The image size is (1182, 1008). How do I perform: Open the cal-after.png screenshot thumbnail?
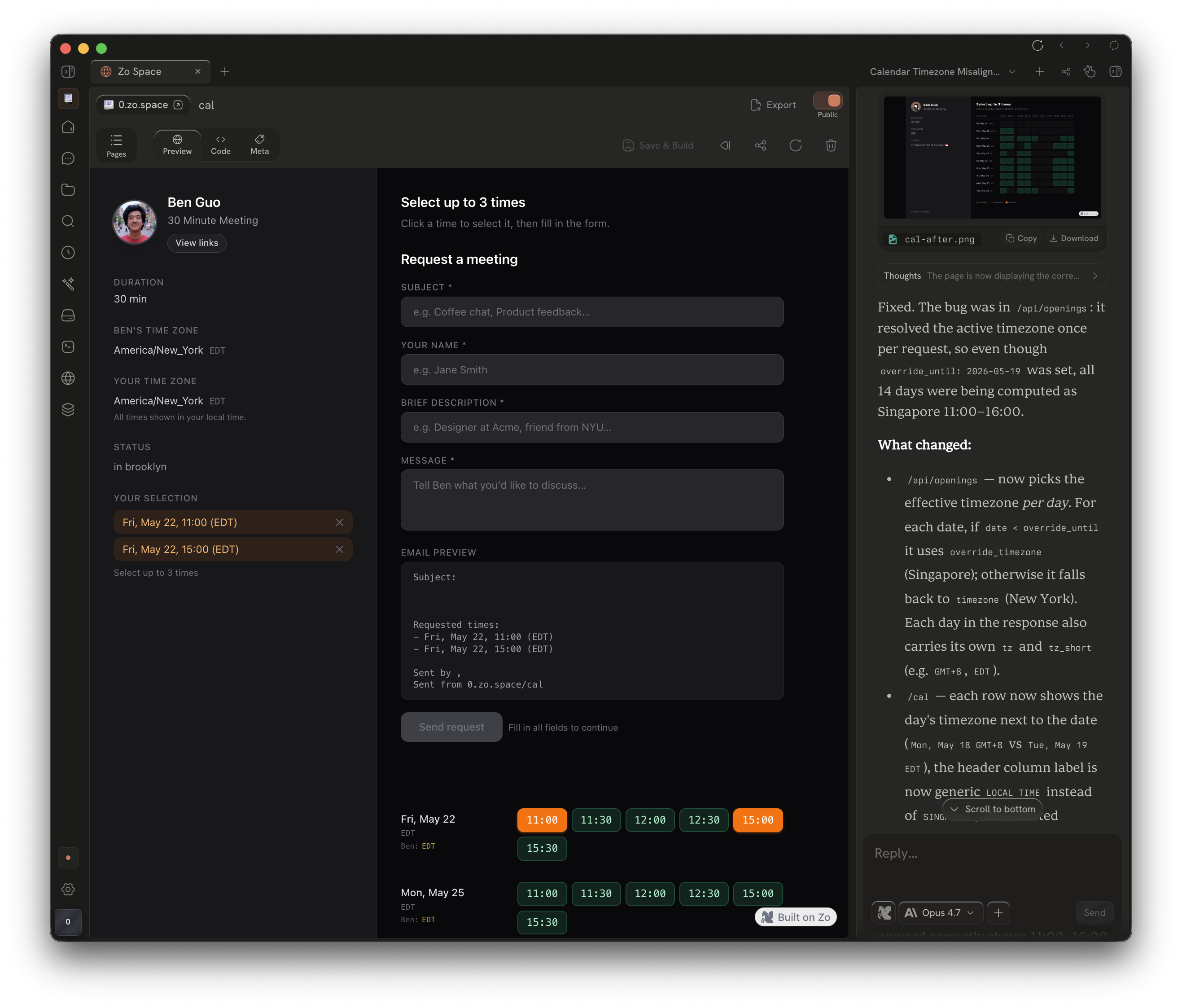point(992,157)
